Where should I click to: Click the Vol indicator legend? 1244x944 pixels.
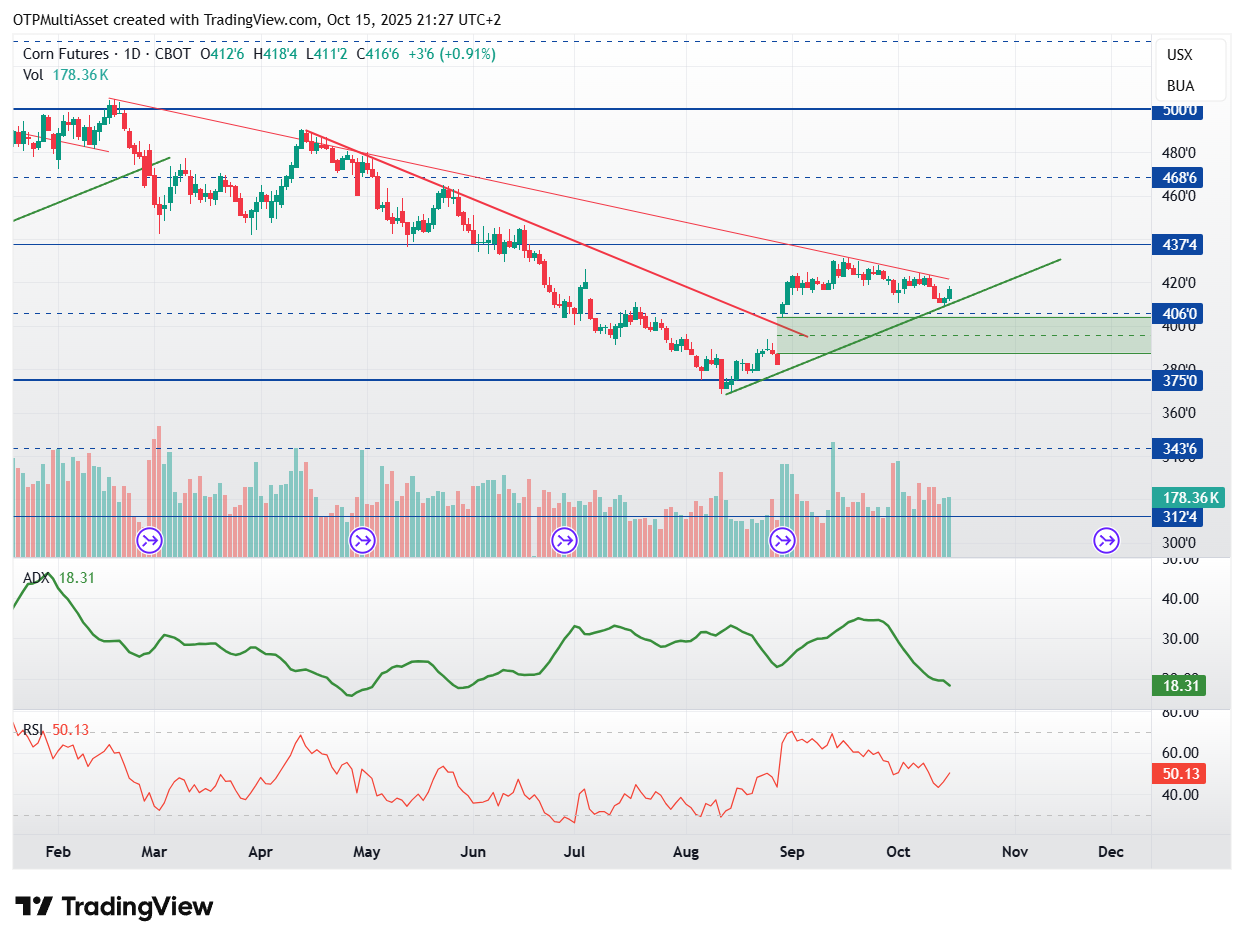click(x=66, y=74)
